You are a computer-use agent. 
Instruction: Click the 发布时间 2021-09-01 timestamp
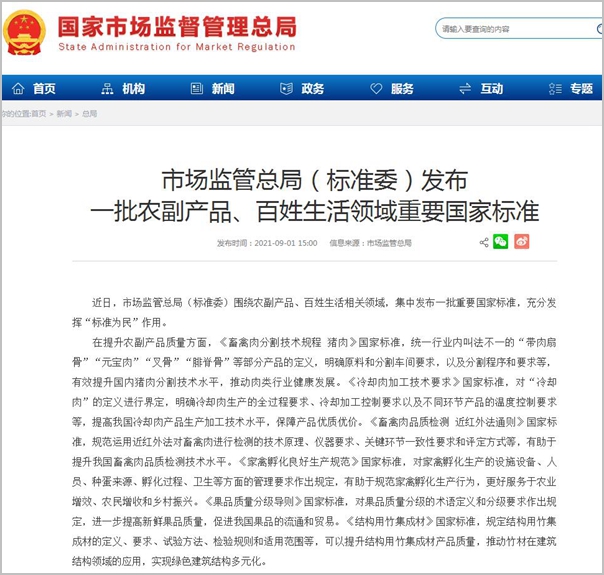267,243
